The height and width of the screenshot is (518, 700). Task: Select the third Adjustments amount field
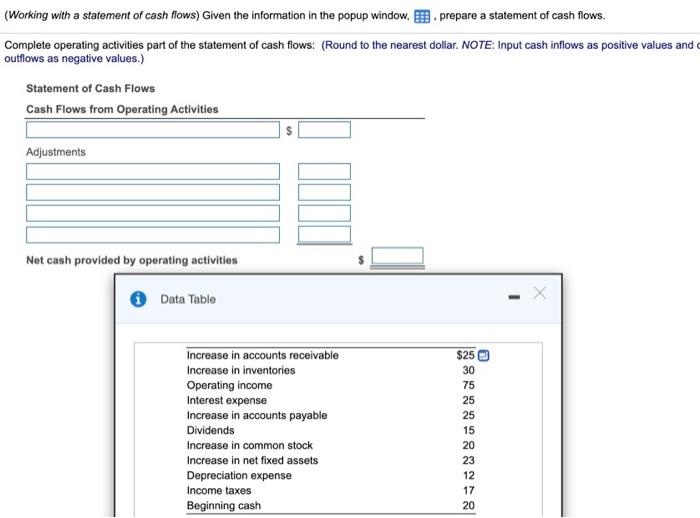coord(325,213)
